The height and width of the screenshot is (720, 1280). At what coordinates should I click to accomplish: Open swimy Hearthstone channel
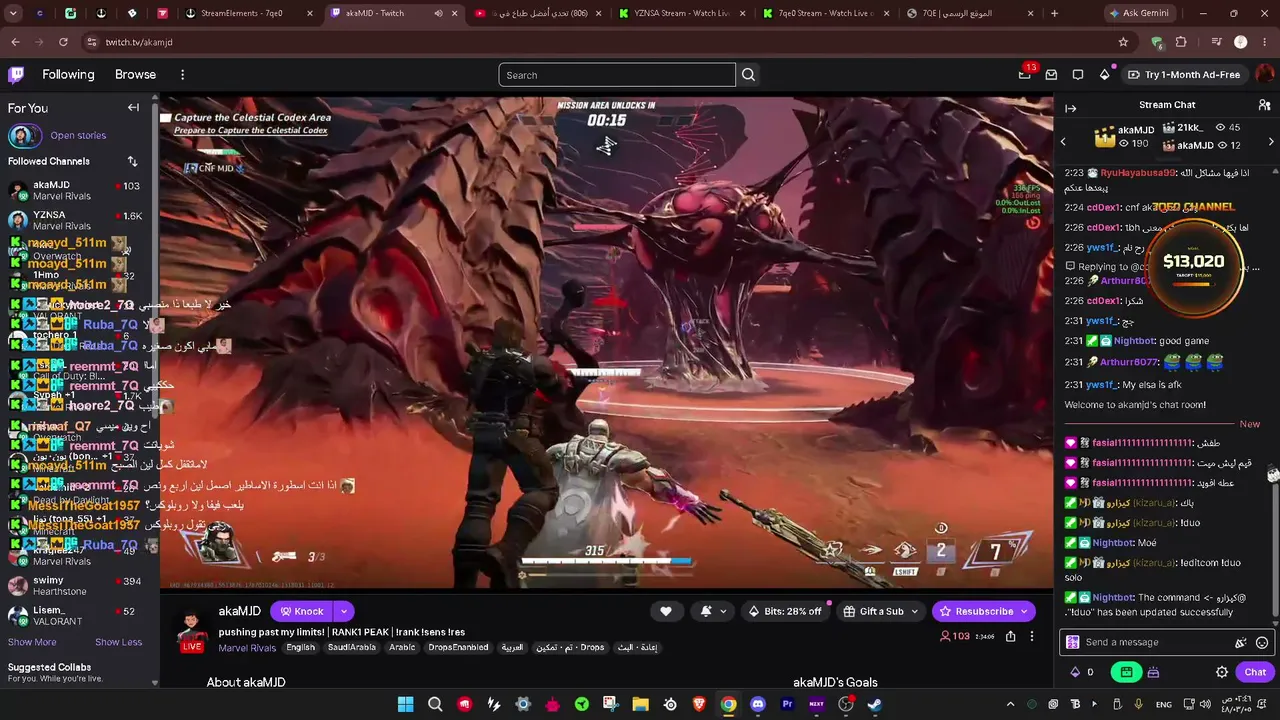pyautogui.click(x=75, y=586)
